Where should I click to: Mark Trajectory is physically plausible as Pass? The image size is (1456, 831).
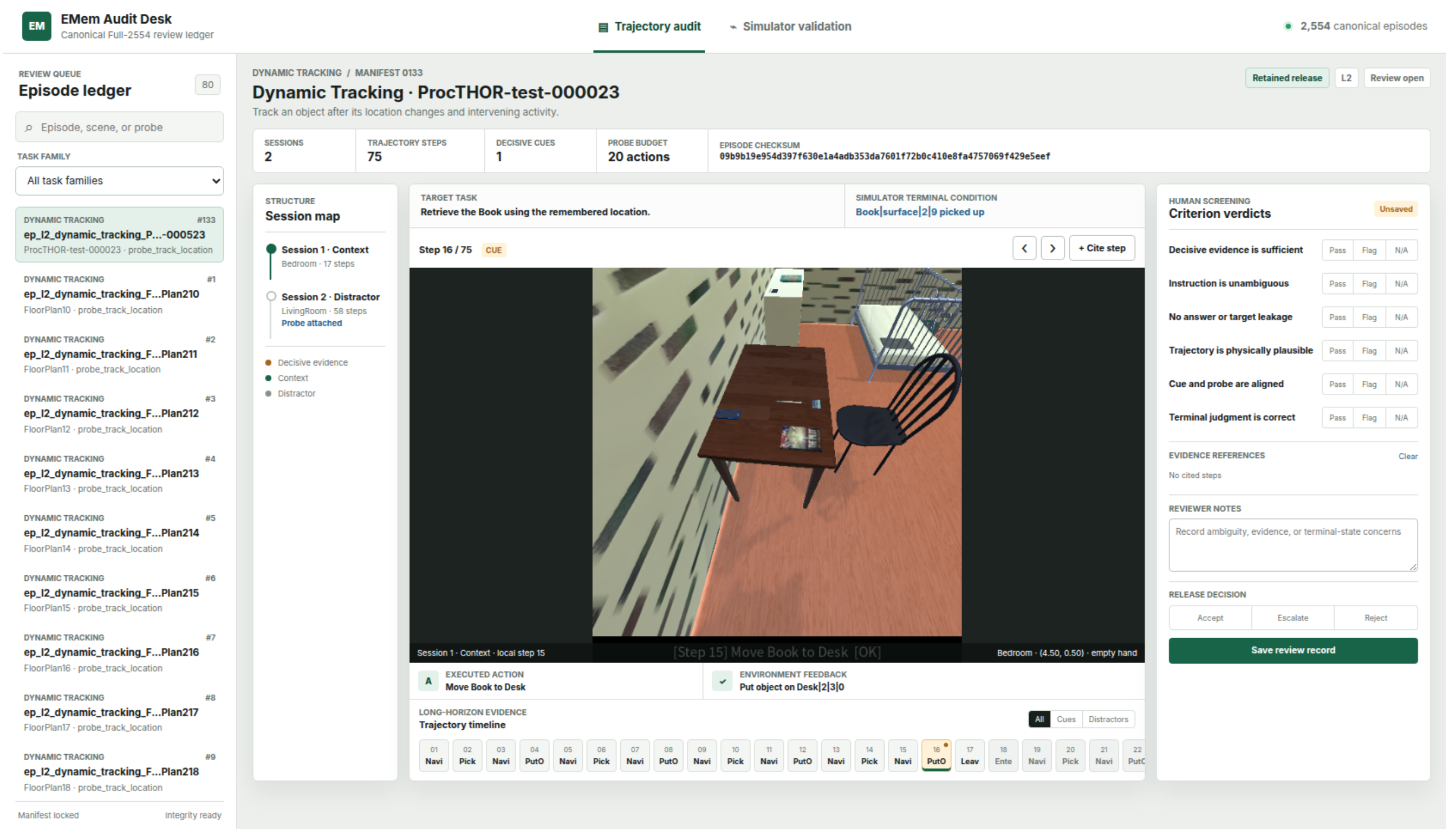1337,351
